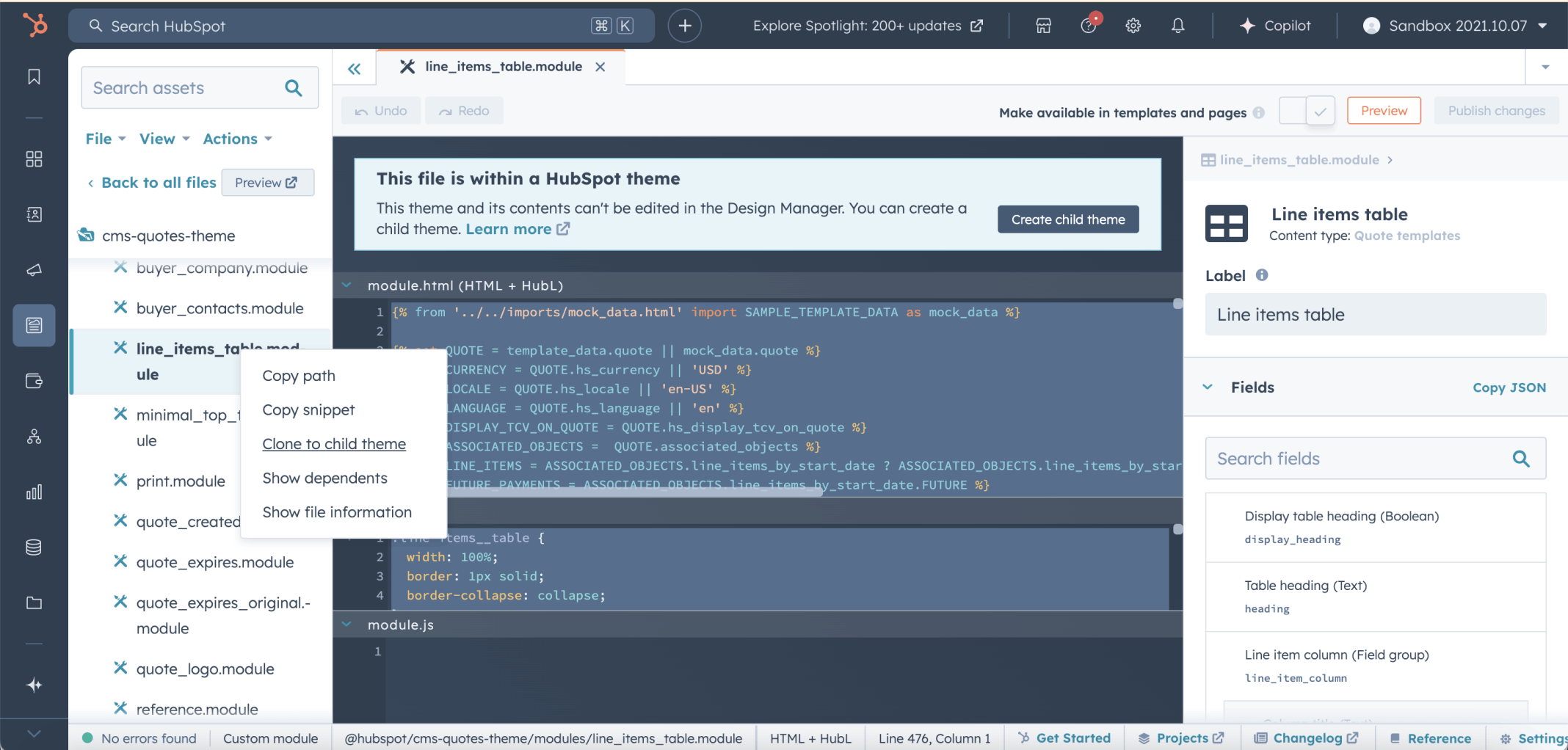Open the Data management database icon
Screen dimensions: 1568x750
coord(34,547)
